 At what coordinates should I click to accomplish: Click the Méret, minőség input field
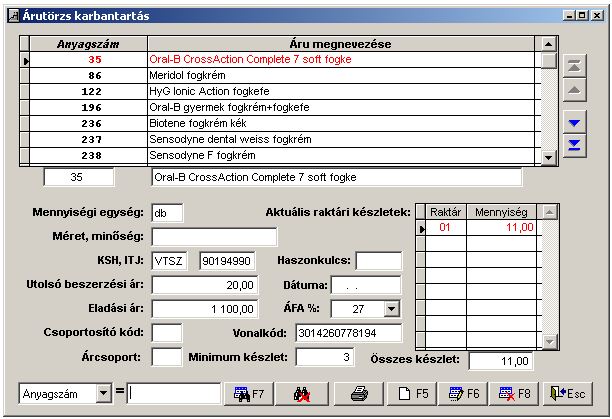click(214, 237)
